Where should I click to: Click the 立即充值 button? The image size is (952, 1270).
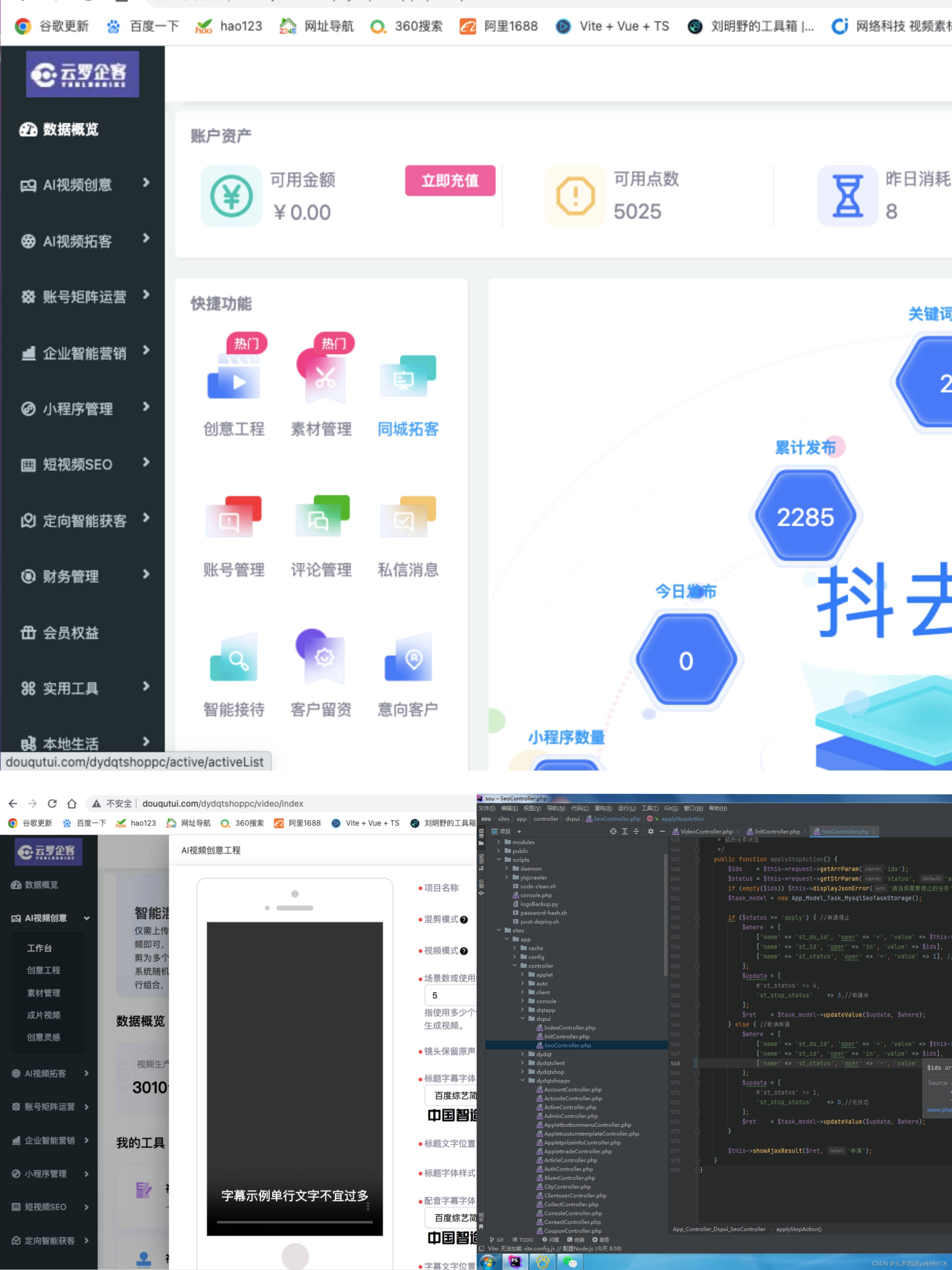pyautogui.click(x=450, y=180)
